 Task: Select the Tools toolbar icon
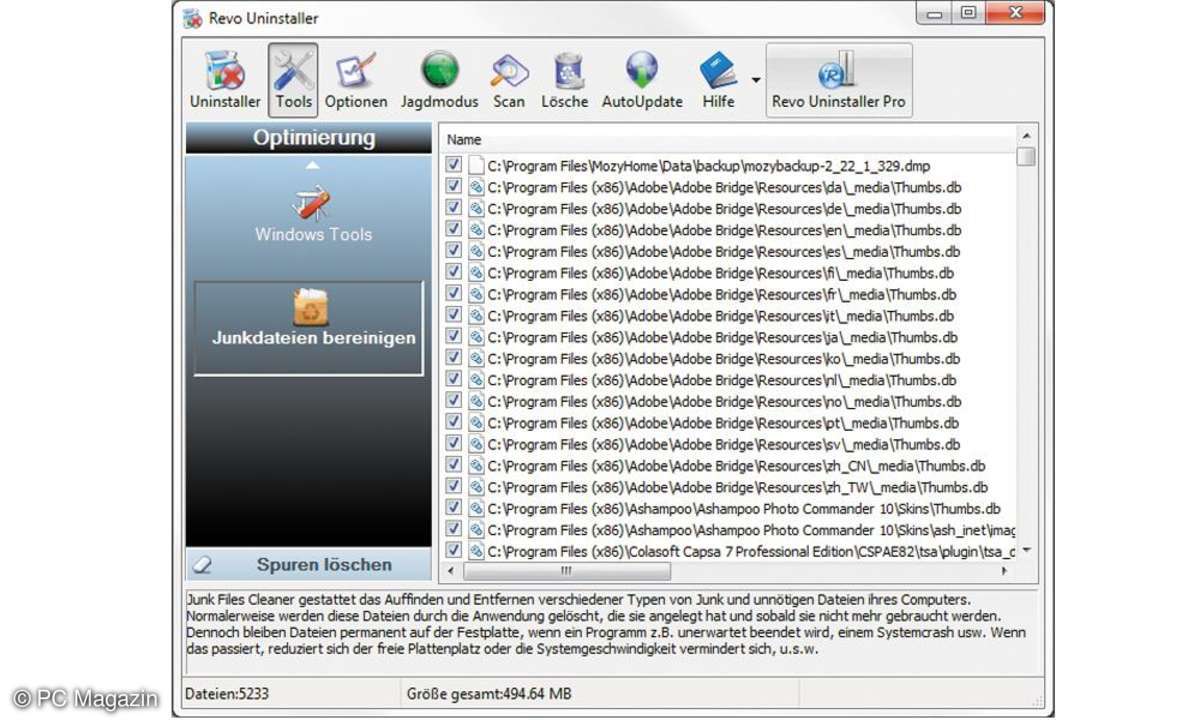[293, 79]
